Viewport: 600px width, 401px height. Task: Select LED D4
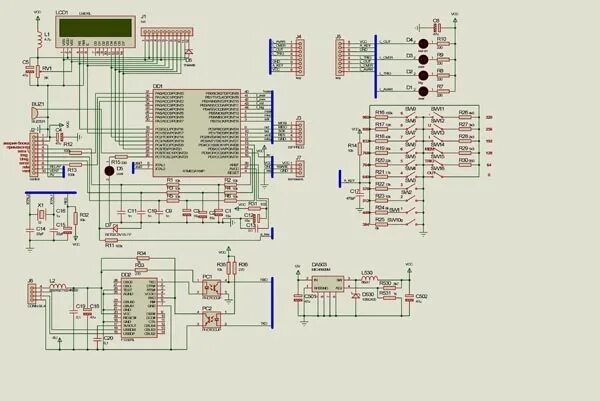(x=423, y=44)
